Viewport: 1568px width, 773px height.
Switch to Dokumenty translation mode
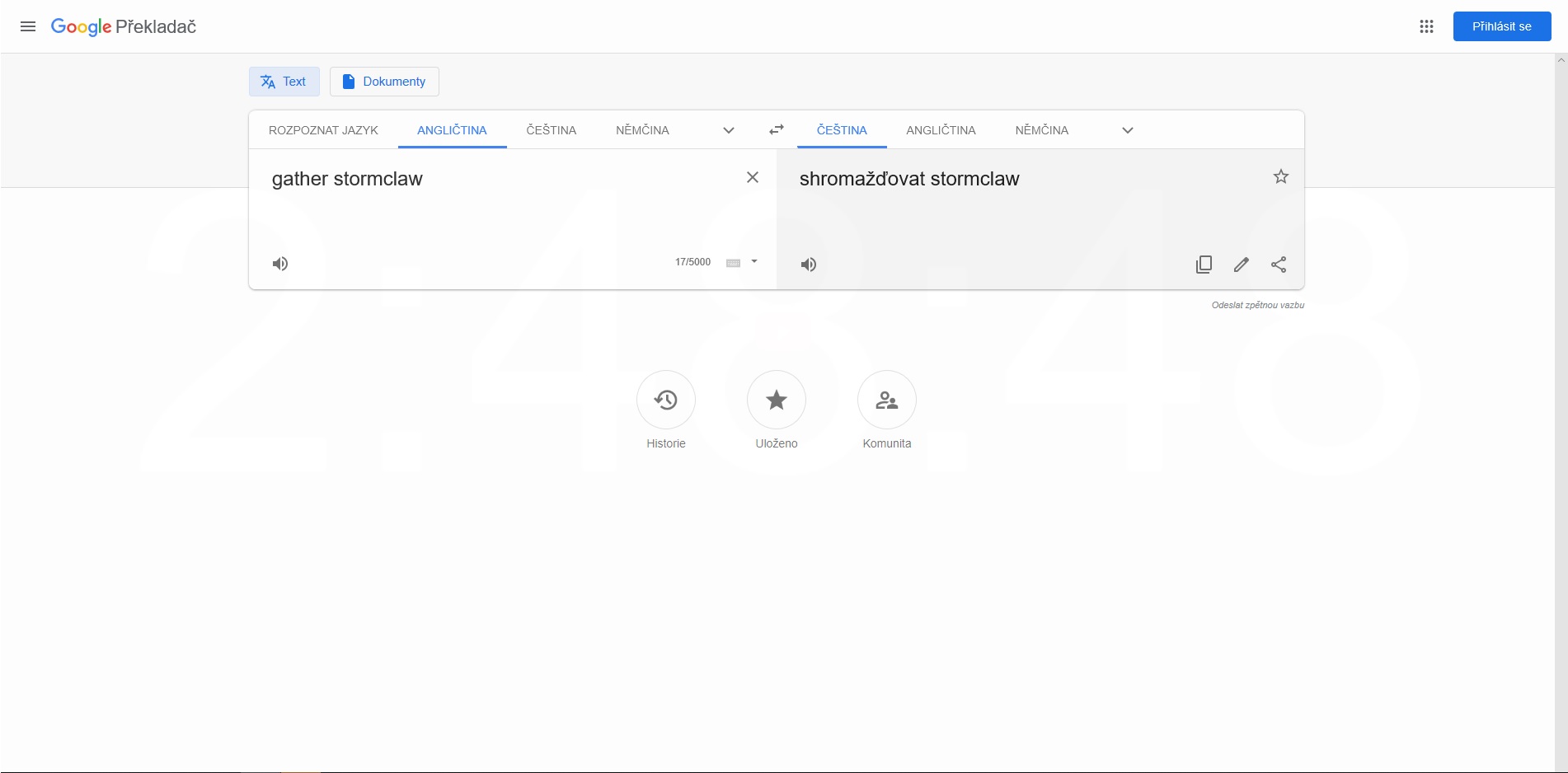point(384,82)
